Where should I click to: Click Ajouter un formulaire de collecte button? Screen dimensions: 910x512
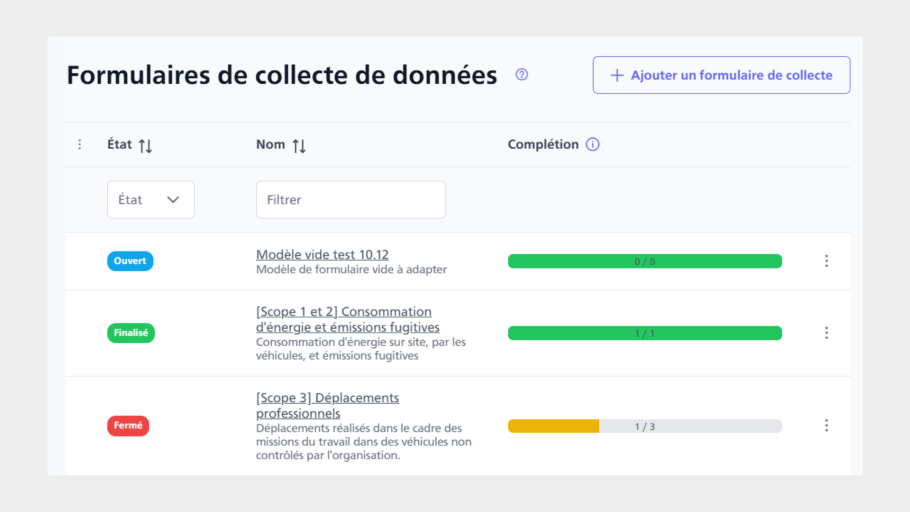721,75
